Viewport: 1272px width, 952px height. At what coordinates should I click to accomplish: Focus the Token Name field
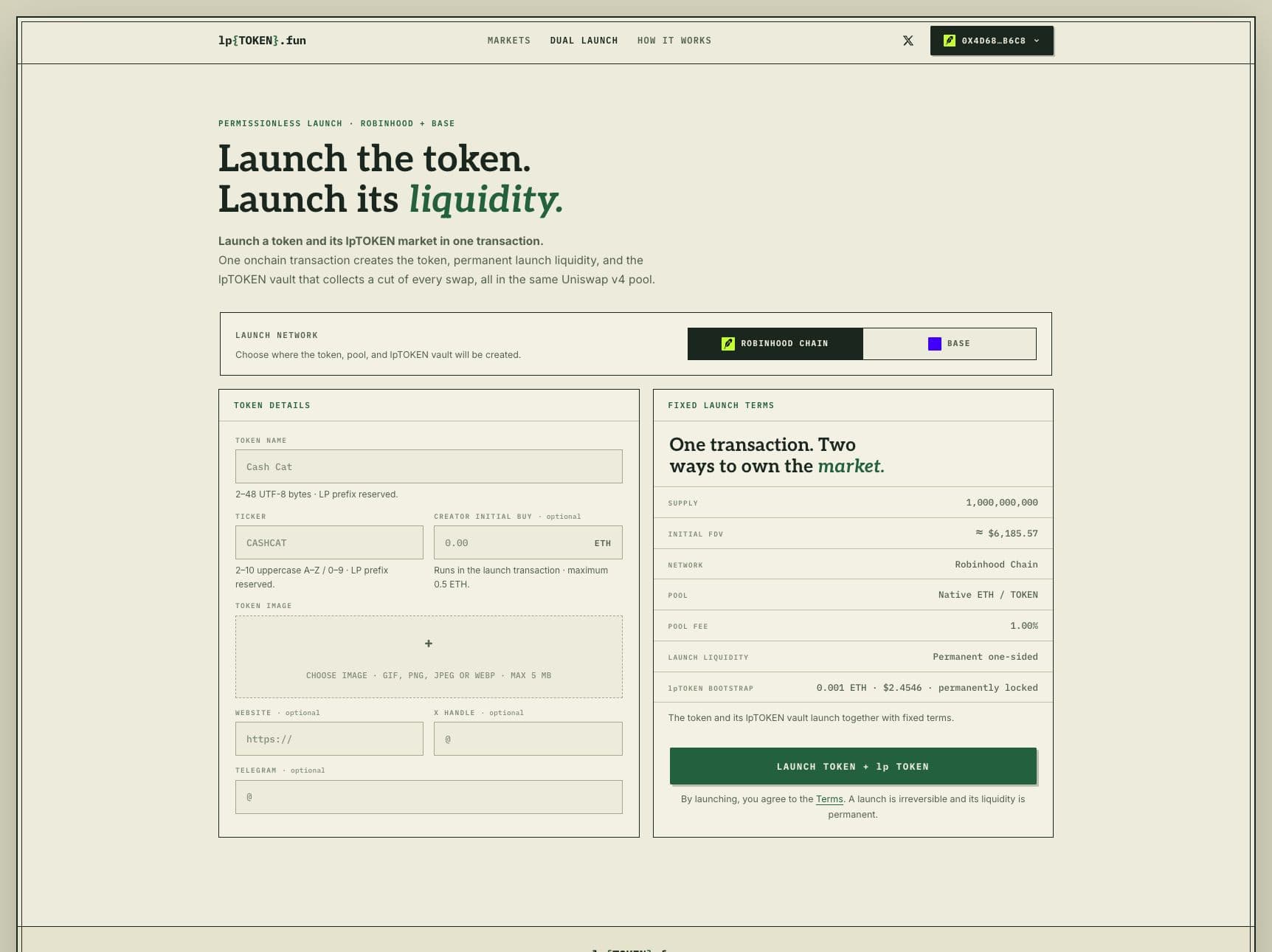coord(429,466)
